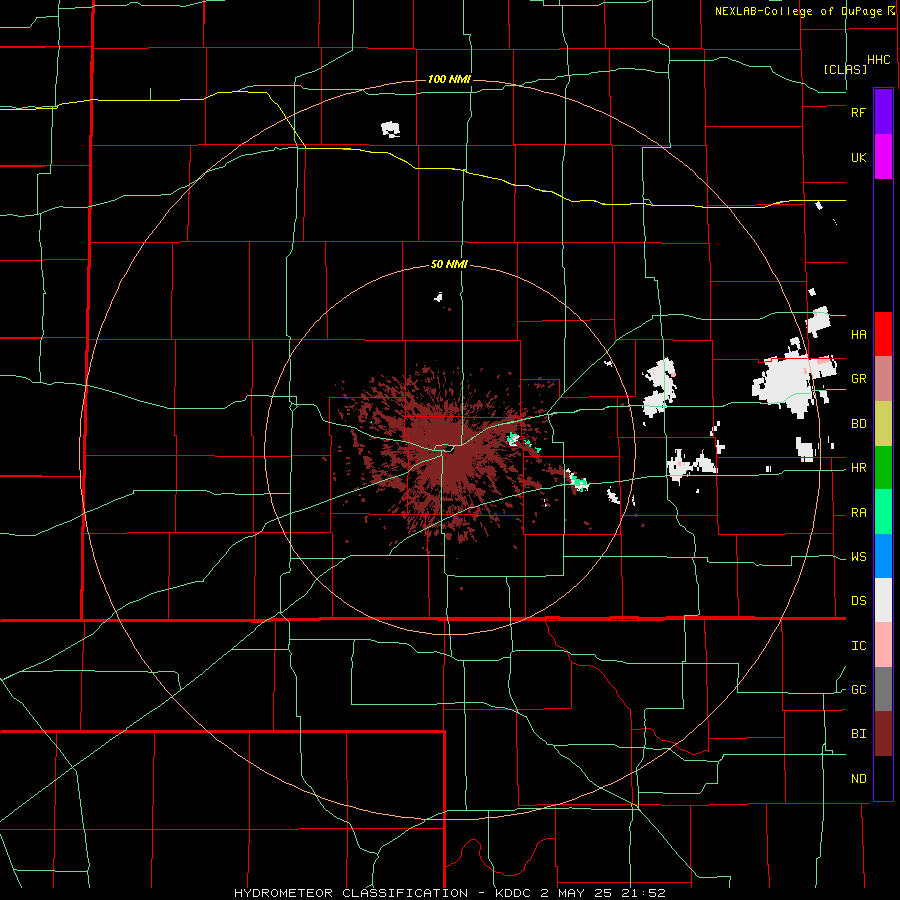Viewport: 900px width, 900px height.
Task: Click the Hydrometeor Classification KDDC timestamp caption
Action: (x=449, y=893)
